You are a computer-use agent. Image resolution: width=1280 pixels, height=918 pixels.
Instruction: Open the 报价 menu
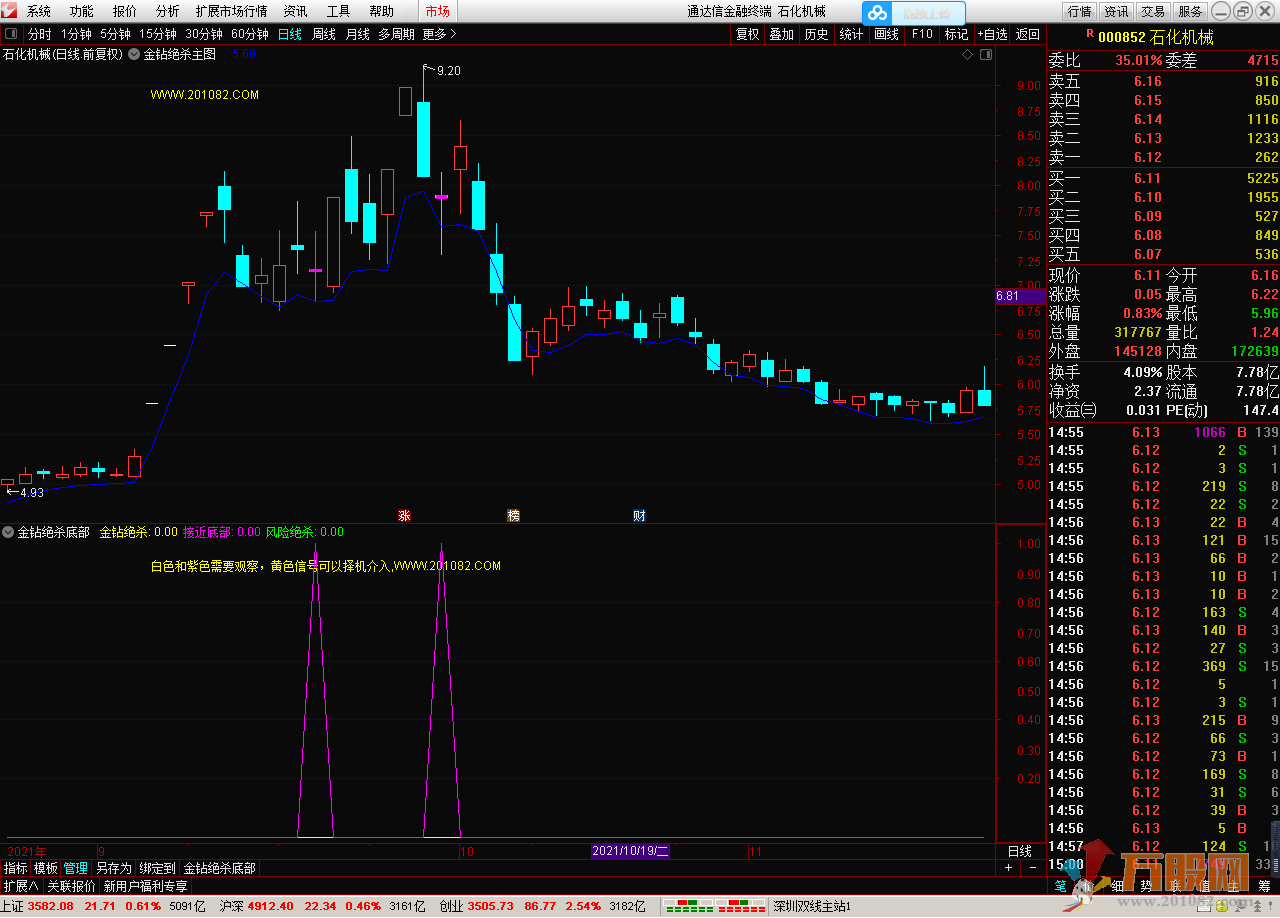point(124,12)
